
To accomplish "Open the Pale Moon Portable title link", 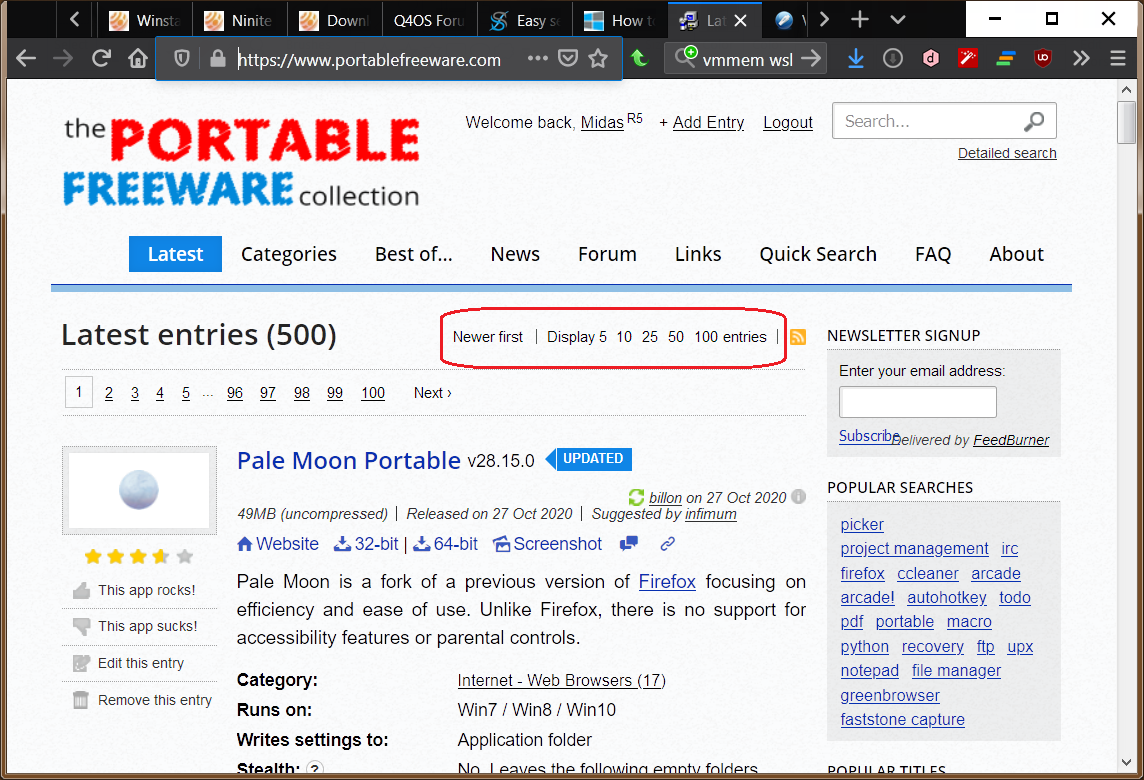I will tap(349, 460).
